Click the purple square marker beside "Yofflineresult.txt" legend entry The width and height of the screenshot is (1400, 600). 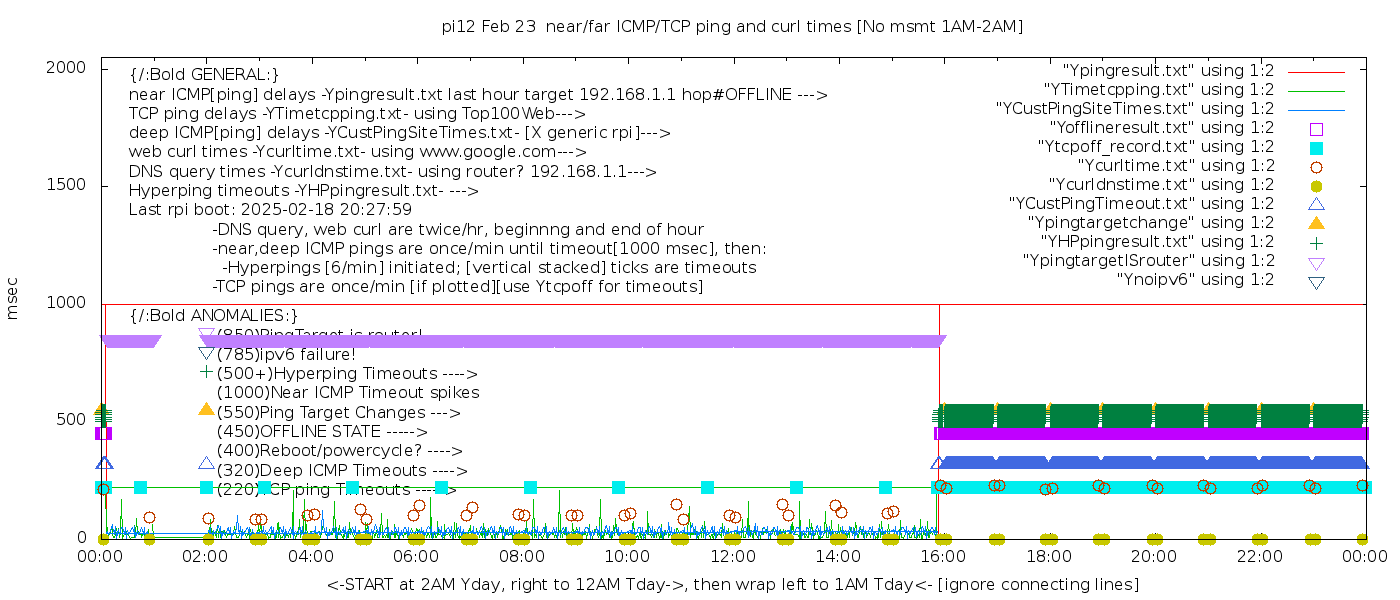[1316, 128]
